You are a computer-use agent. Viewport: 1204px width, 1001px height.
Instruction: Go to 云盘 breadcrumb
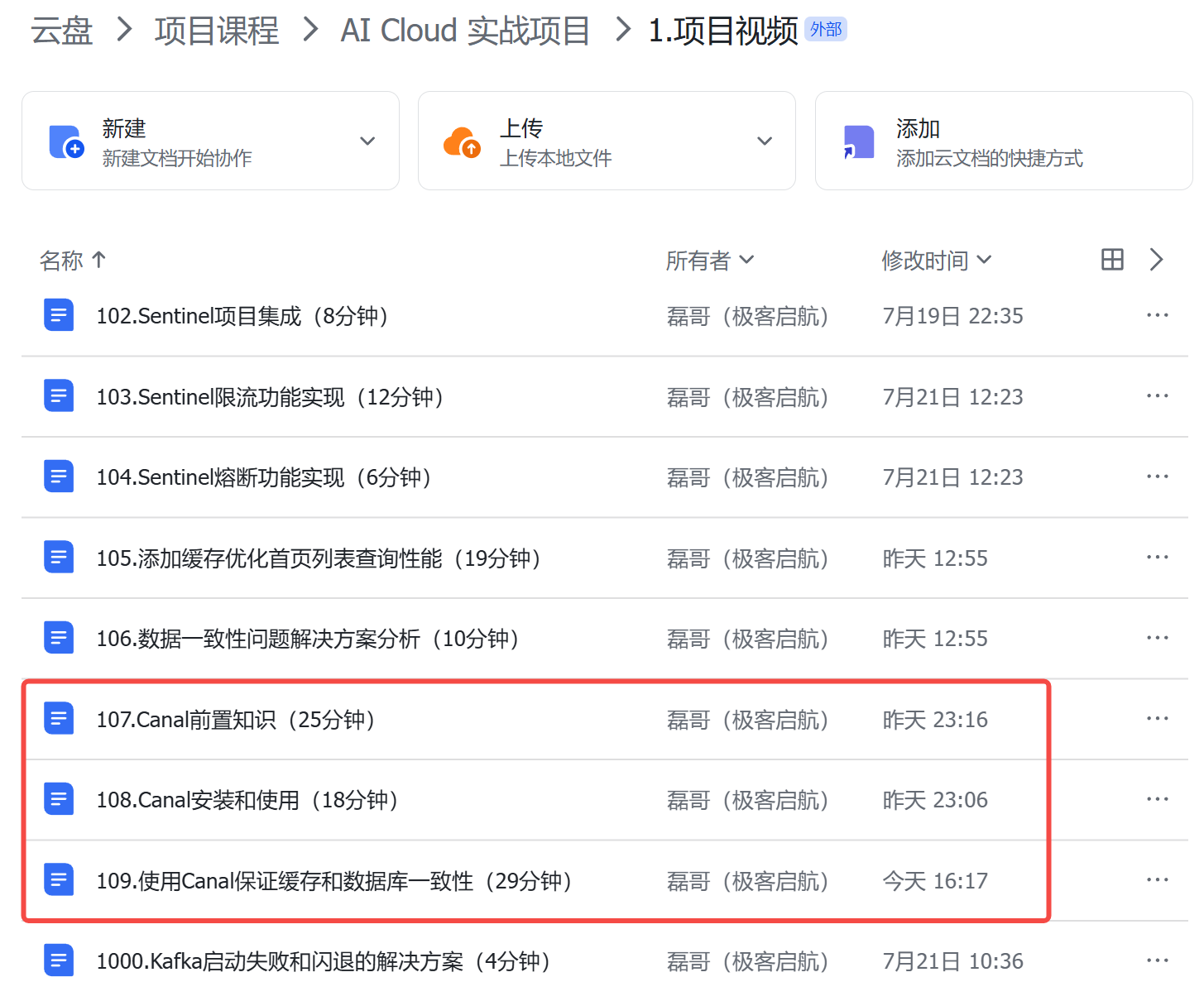[x=62, y=31]
